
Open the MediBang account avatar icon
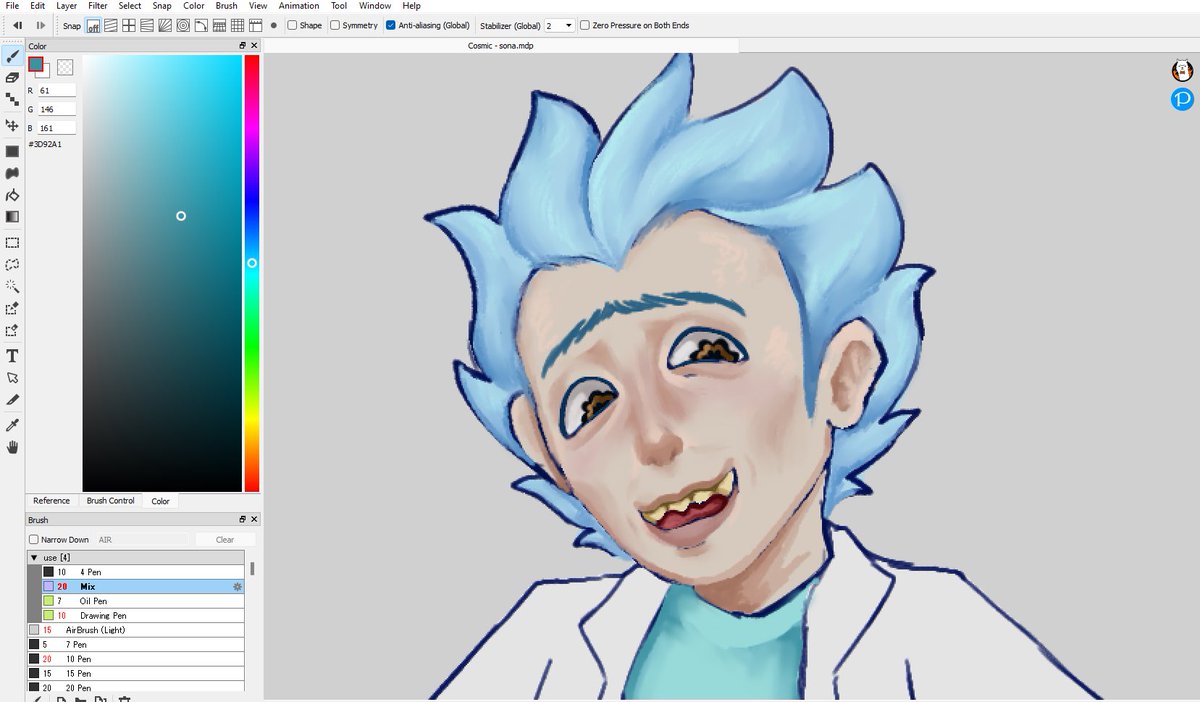(x=1183, y=70)
